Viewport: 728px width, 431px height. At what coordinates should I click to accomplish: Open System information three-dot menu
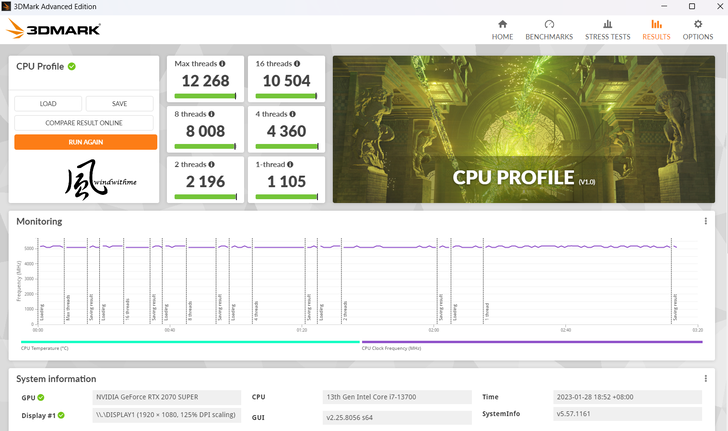705,379
